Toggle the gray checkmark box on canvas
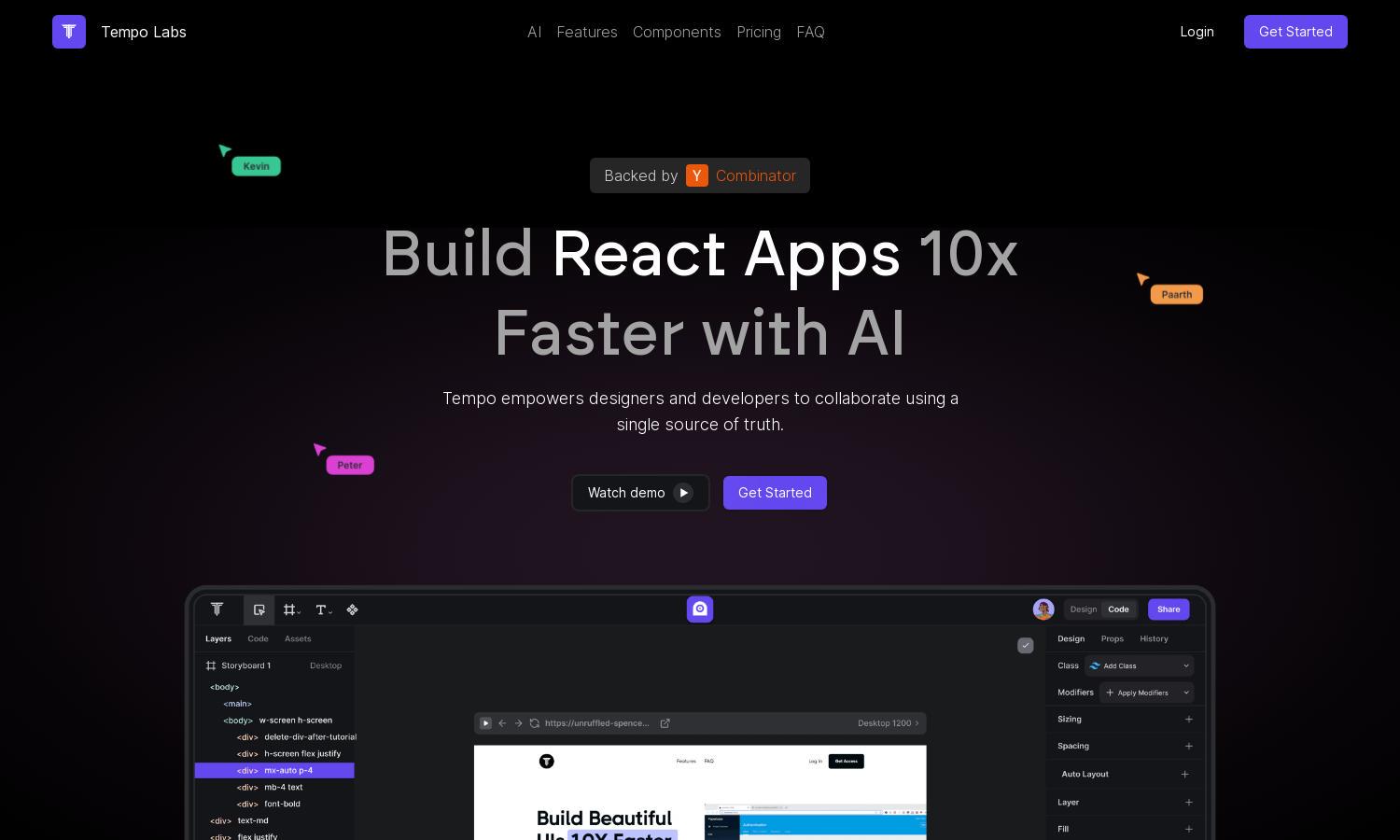Viewport: 1400px width, 840px height. [x=1026, y=645]
